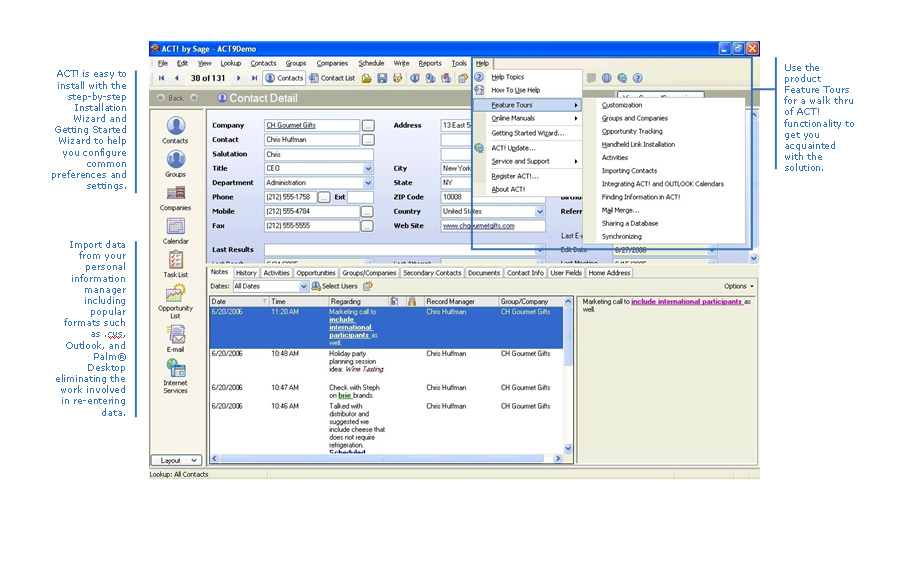Open the Layout dropdown
The image size is (910, 584).
176,460
